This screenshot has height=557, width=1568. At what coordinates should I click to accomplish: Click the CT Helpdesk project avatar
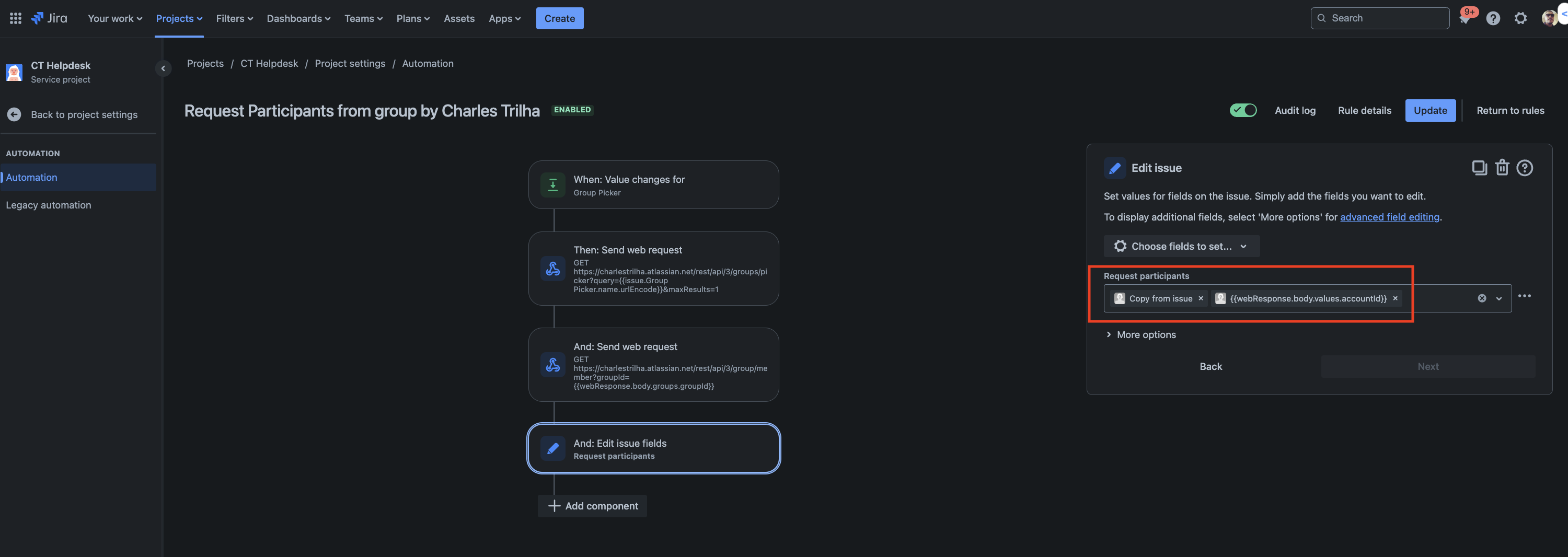coord(14,72)
